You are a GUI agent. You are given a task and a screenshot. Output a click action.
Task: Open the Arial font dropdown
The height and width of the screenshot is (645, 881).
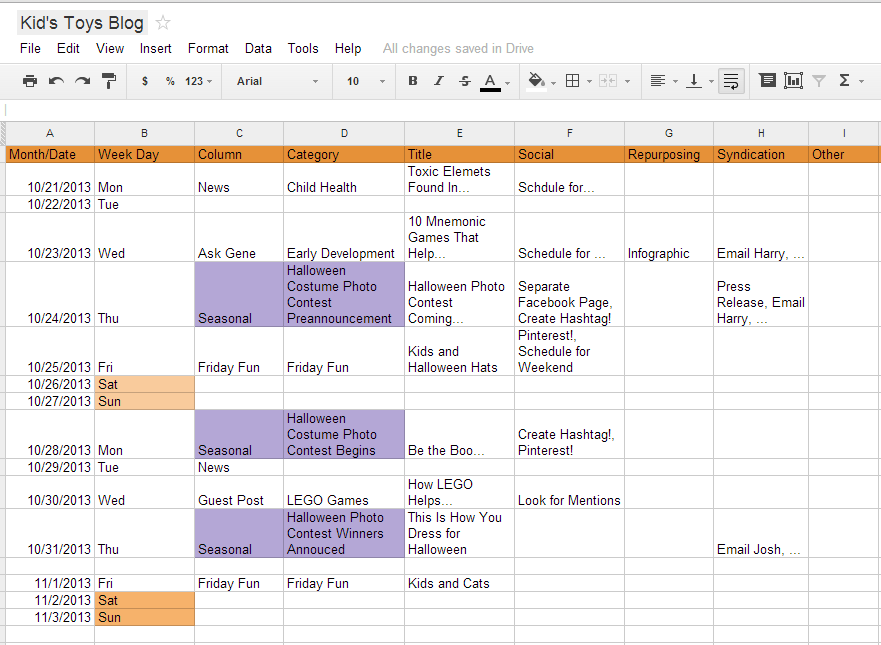(x=277, y=81)
